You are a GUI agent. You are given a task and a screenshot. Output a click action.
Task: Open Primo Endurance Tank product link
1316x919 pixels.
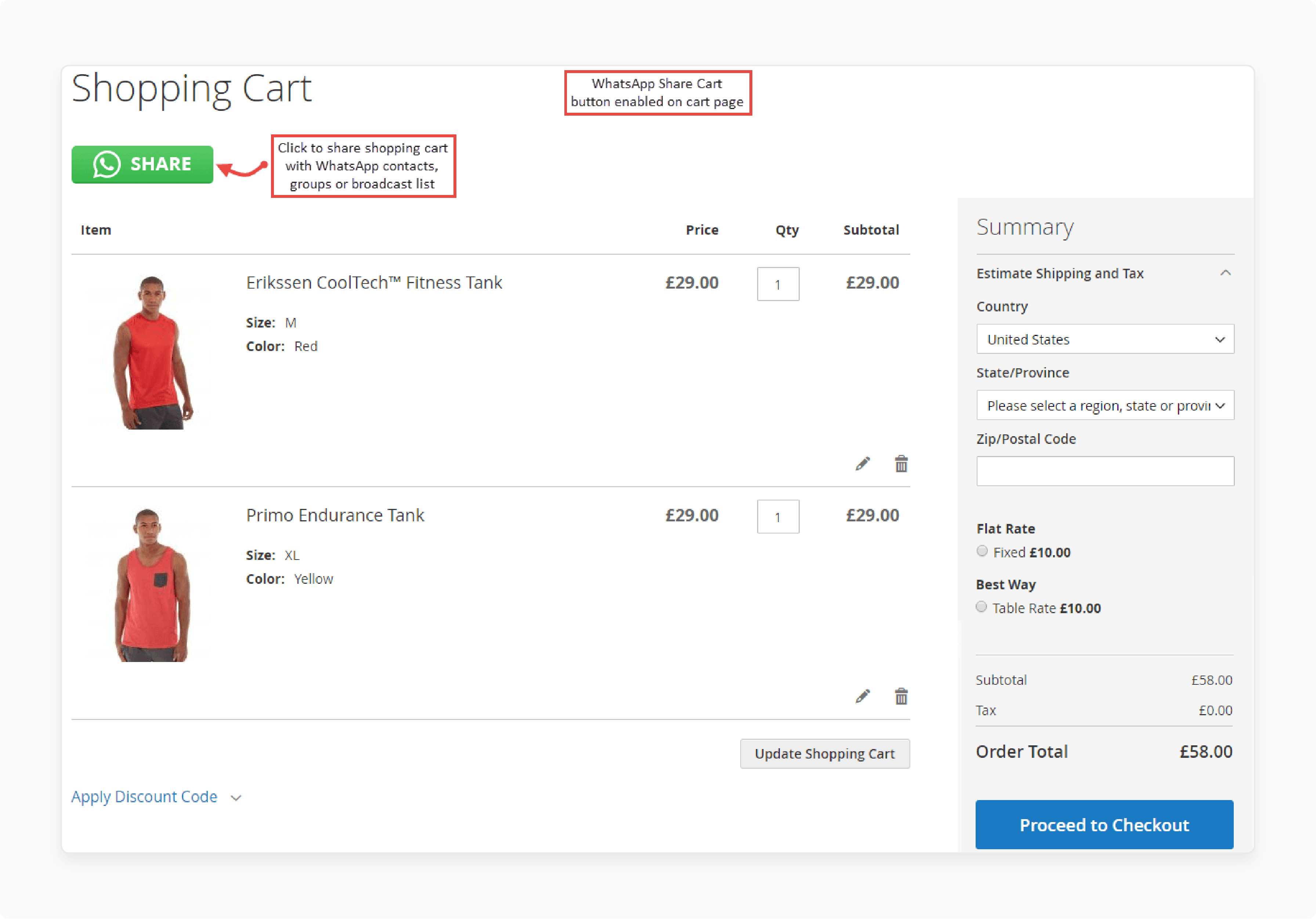tap(335, 515)
